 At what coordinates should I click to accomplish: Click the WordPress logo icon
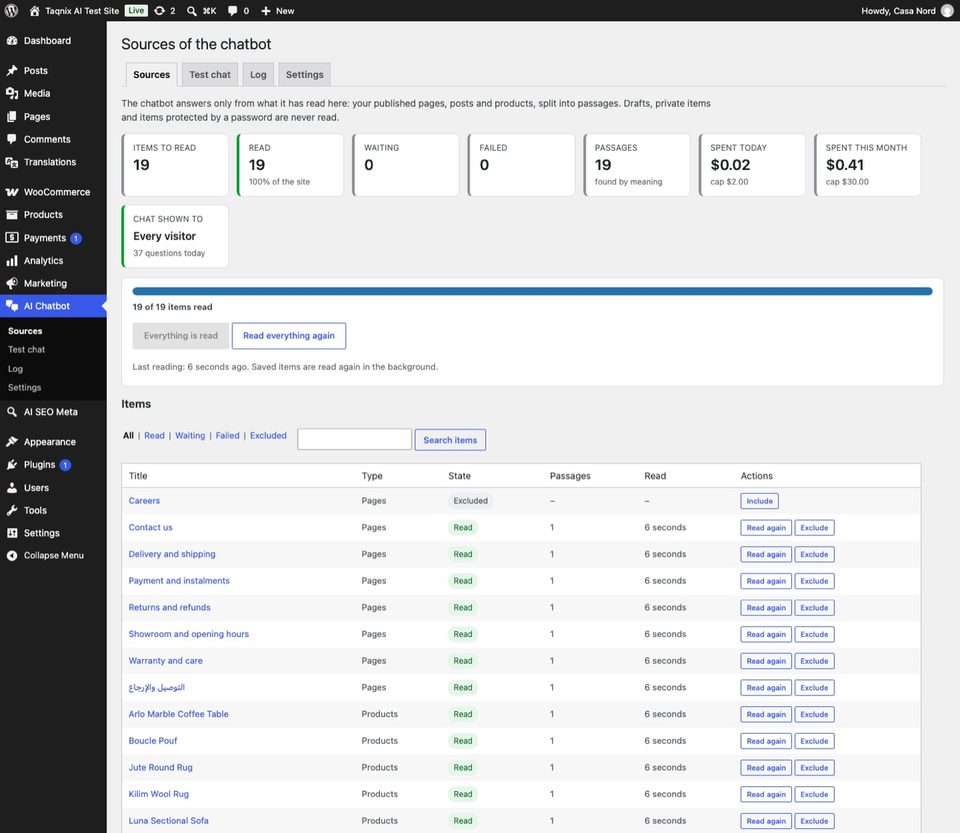11,10
